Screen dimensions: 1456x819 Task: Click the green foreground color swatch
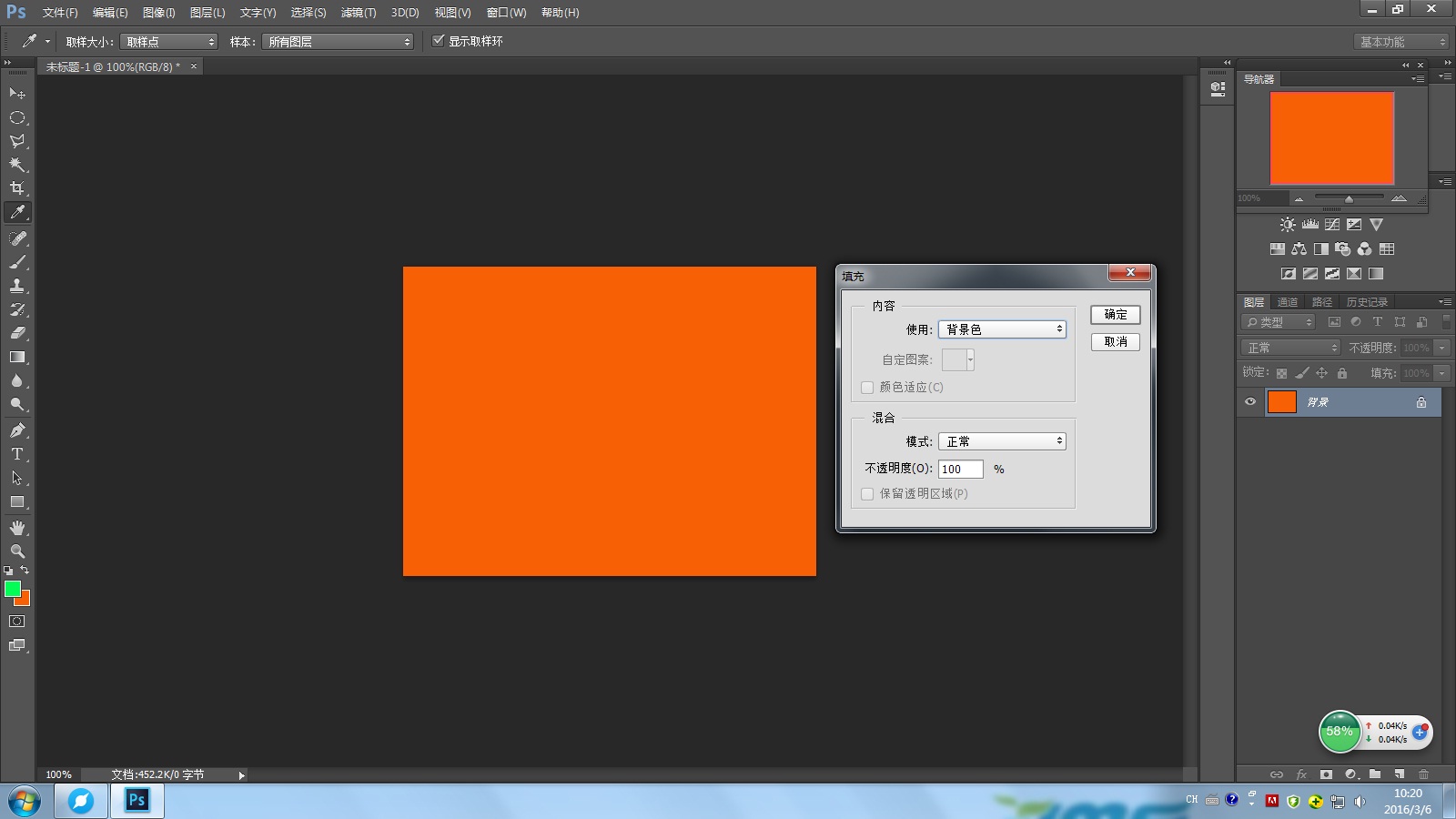click(11, 588)
